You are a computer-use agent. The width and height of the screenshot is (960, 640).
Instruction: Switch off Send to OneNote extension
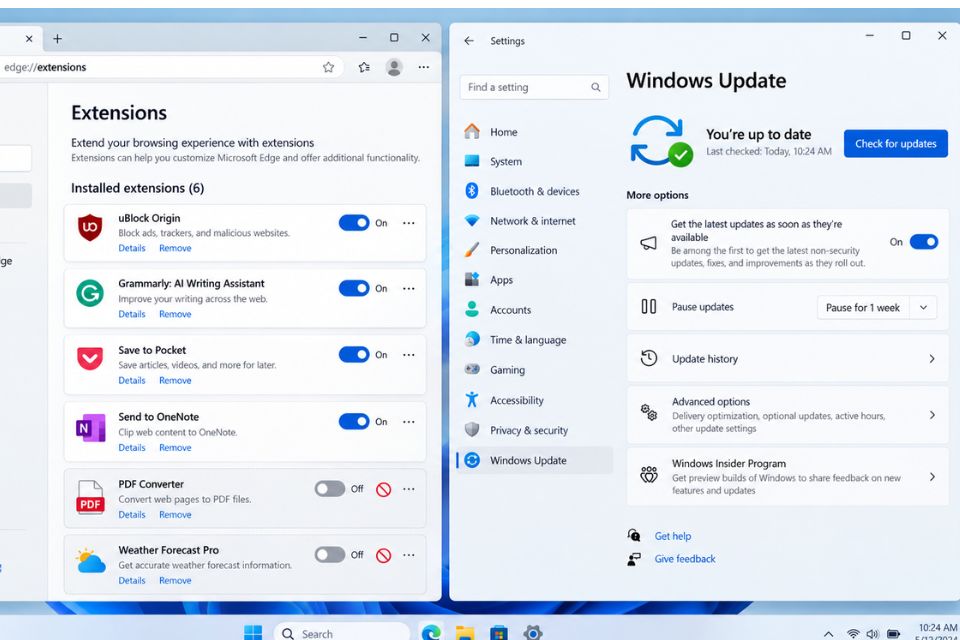click(x=354, y=421)
